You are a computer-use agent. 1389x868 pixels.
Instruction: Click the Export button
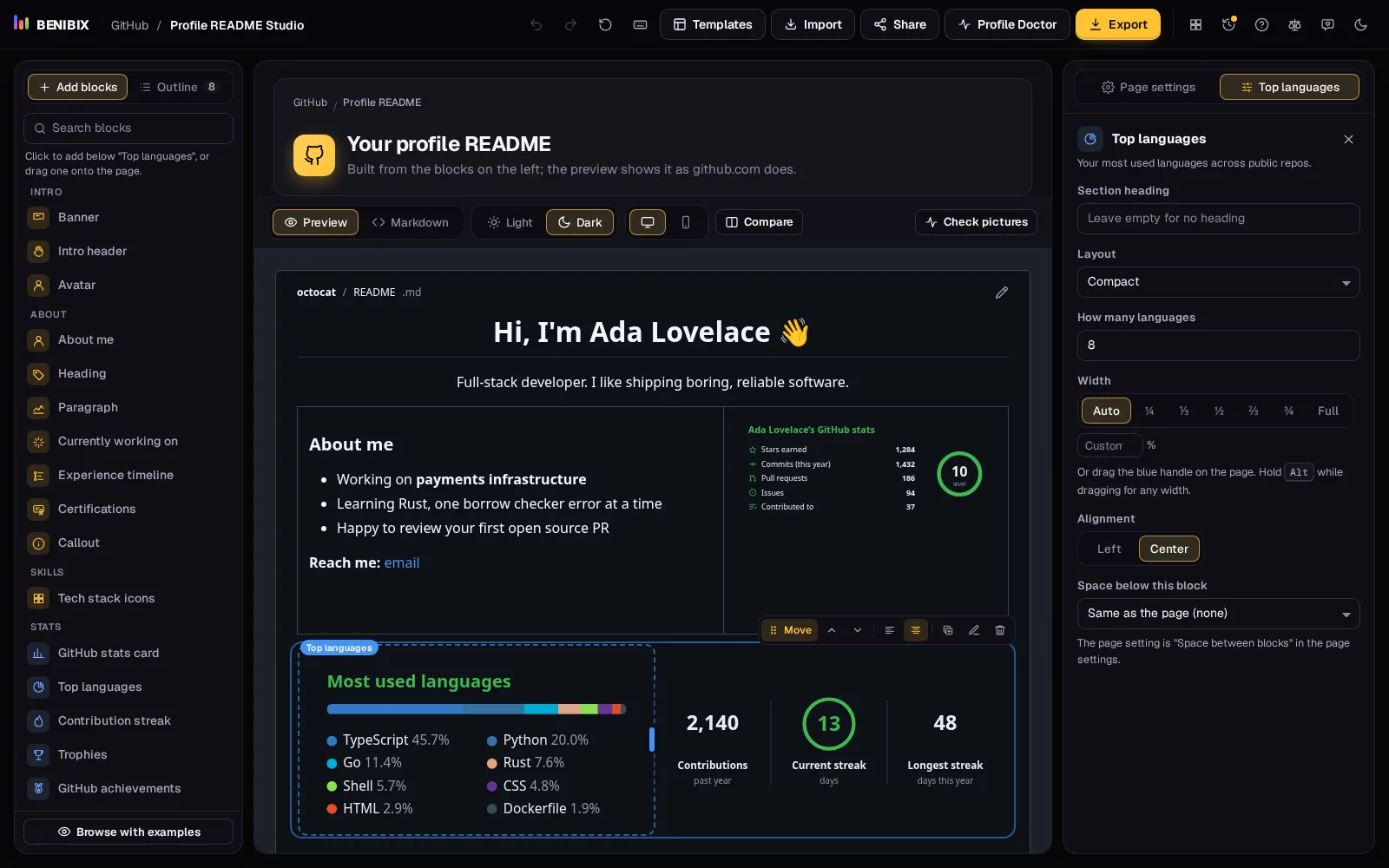click(x=1118, y=24)
